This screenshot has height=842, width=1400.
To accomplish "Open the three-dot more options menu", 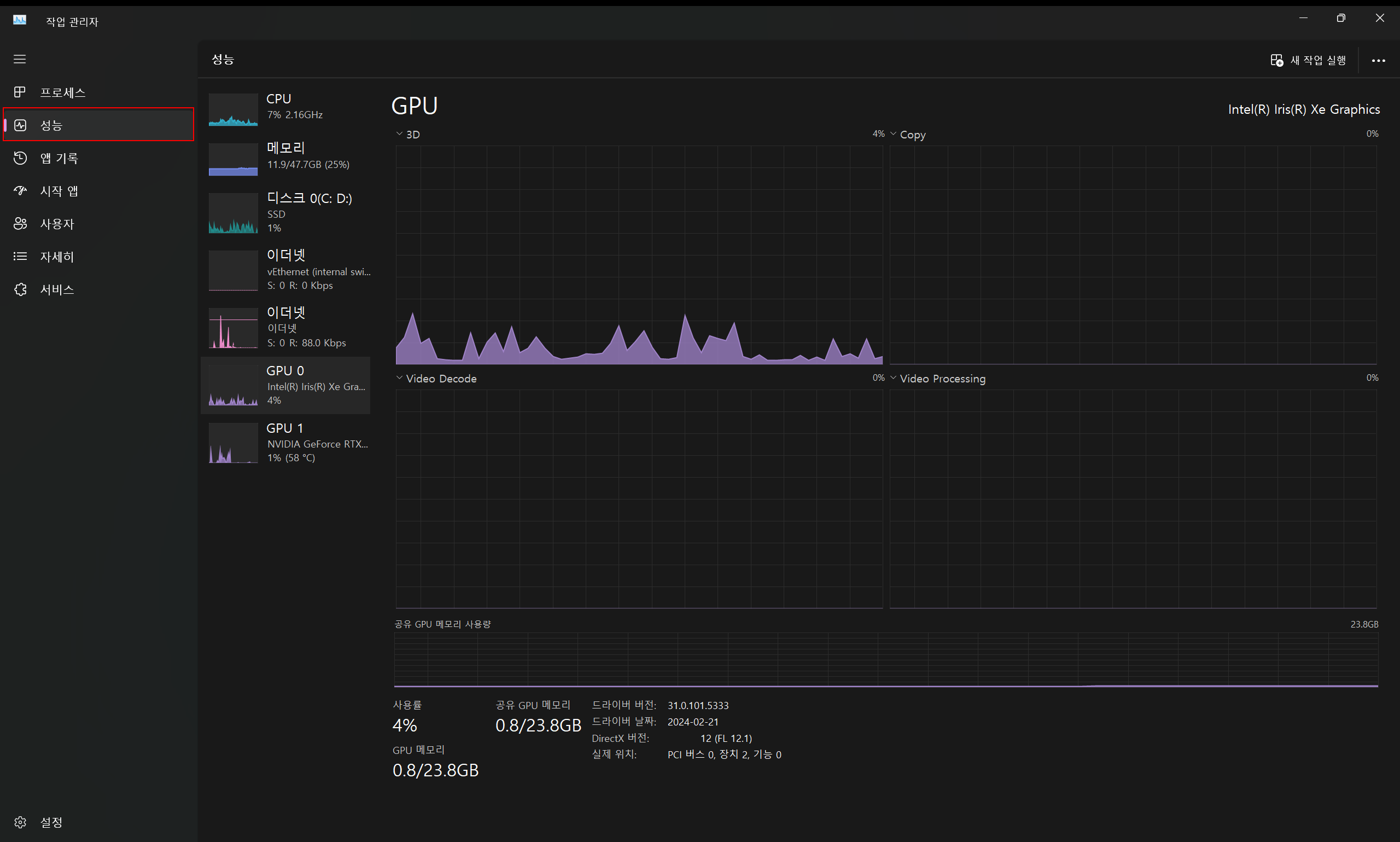I will [1379, 60].
